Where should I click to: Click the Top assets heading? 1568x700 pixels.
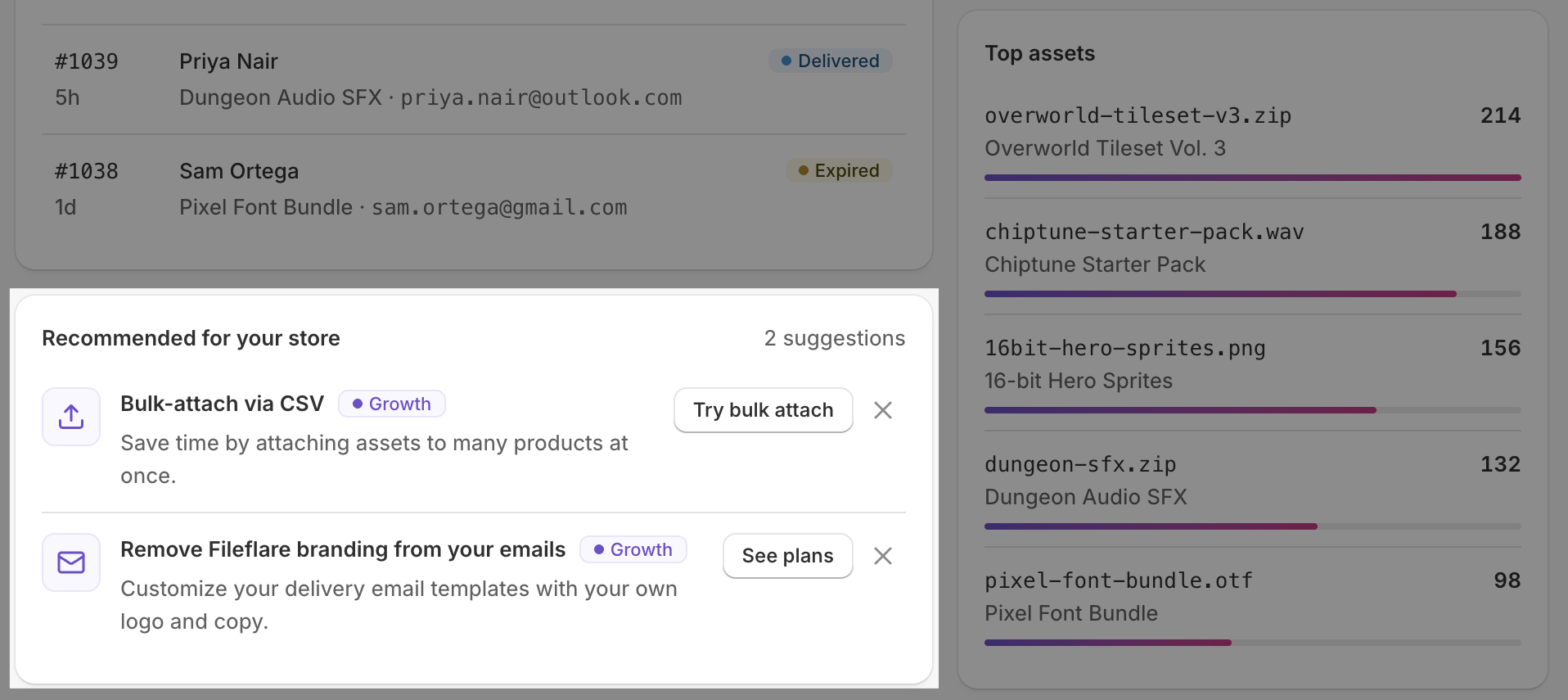point(1039,53)
